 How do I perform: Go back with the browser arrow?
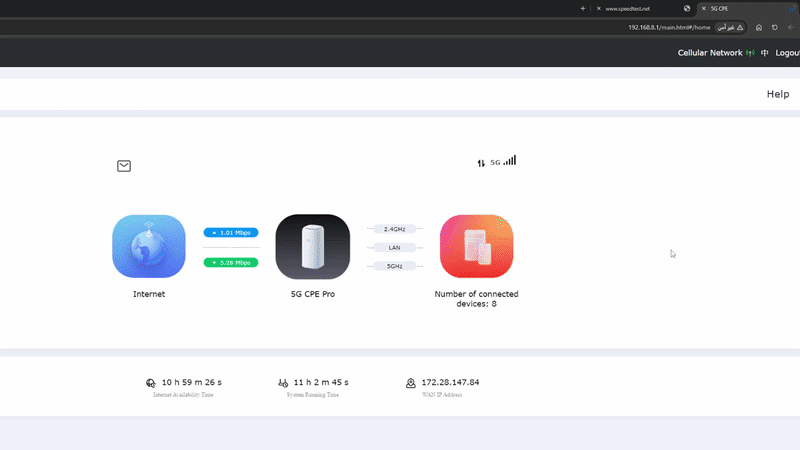click(790, 28)
